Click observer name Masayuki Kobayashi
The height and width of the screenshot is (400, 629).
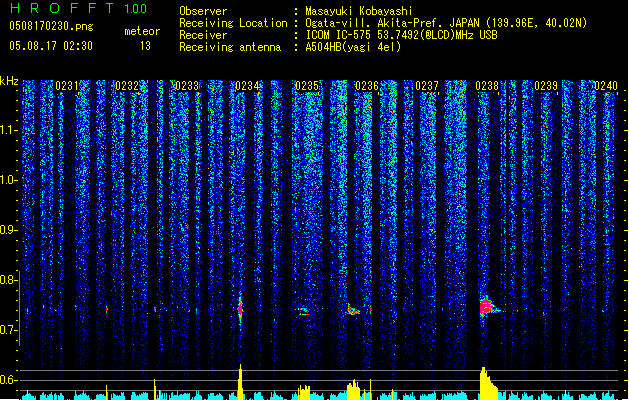[359, 11]
